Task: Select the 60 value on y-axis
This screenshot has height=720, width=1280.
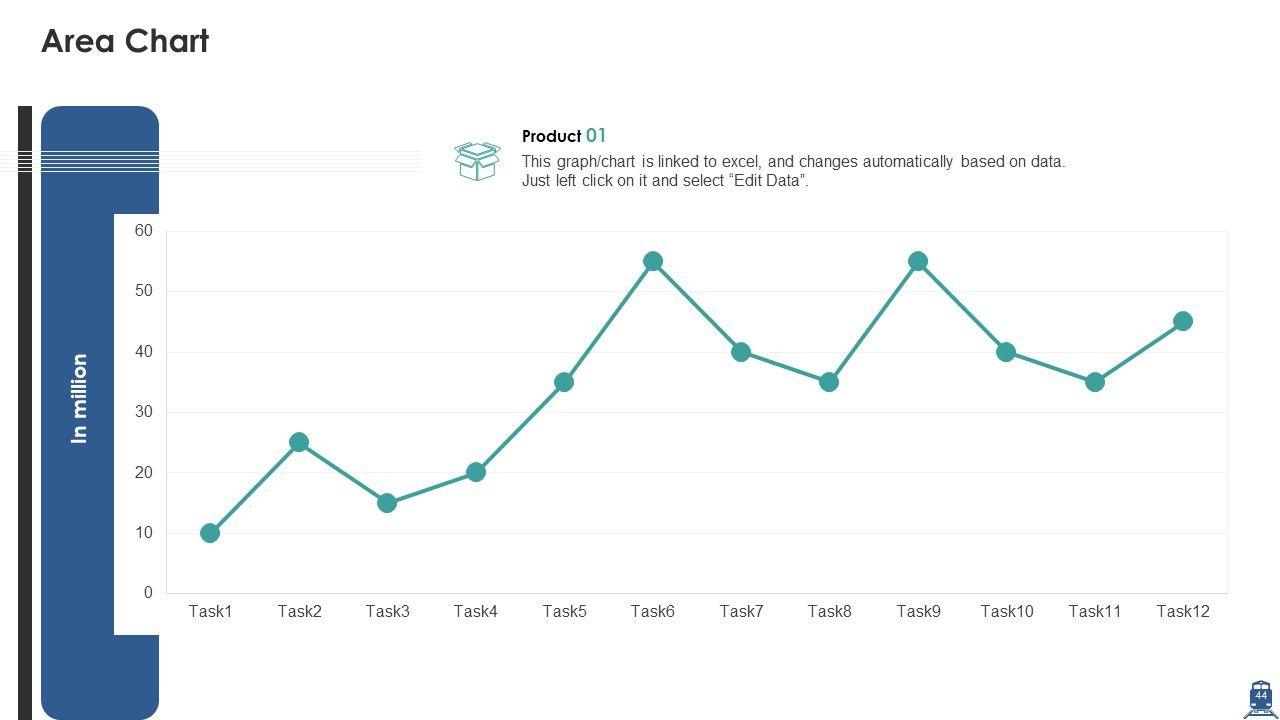Action: [144, 231]
